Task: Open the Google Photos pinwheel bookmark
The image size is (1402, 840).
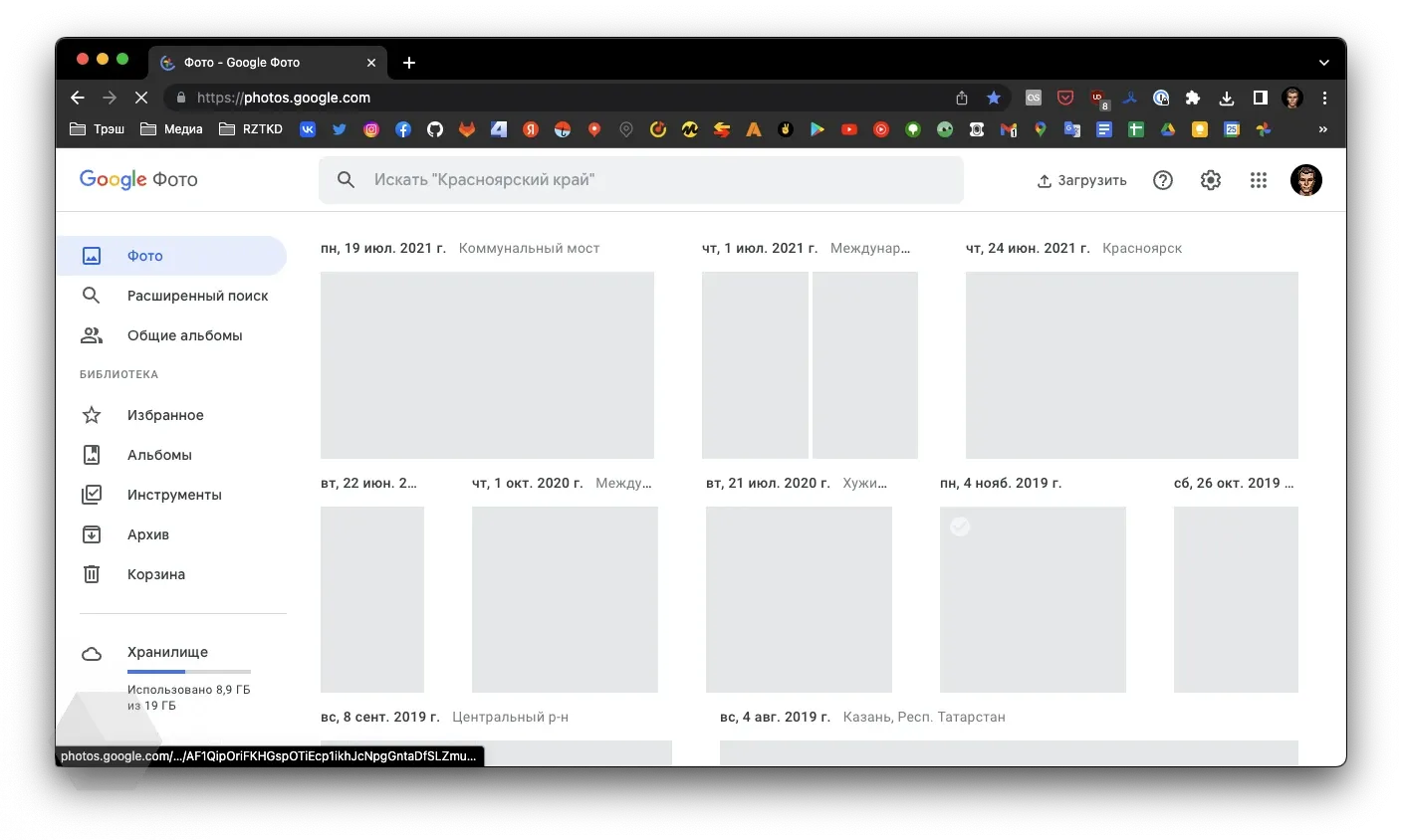Action: pyautogui.click(x=1264, y=129)
